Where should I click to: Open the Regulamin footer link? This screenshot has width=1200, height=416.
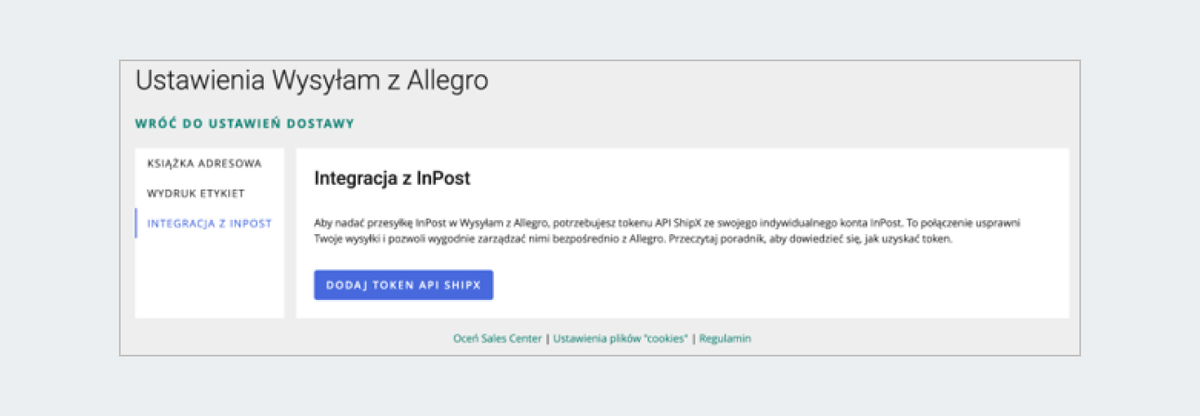725,339
